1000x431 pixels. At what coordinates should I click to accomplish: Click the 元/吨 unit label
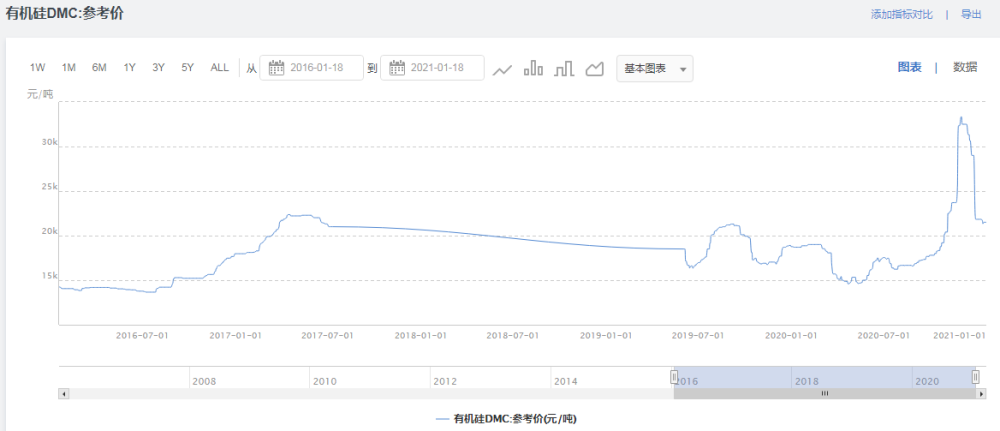(x=40, y=94)
